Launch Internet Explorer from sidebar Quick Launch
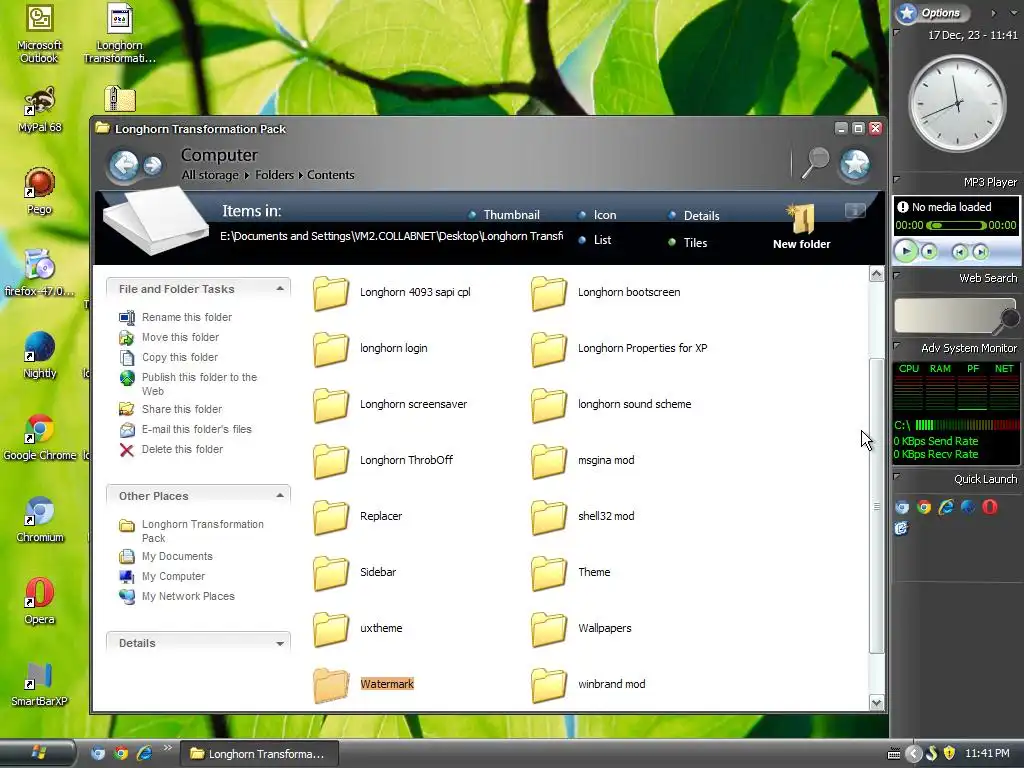 click(x=946, y=507)
